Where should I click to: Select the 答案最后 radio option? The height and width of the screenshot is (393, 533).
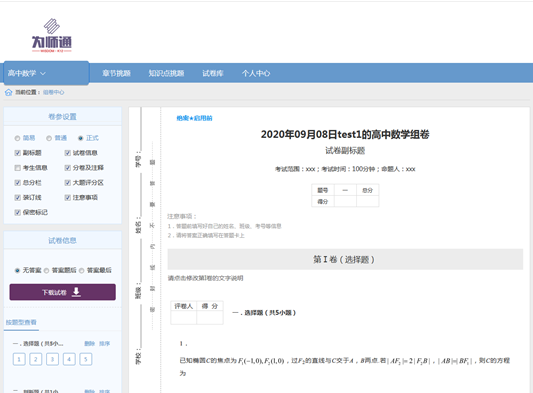click(x=82, y=271)
